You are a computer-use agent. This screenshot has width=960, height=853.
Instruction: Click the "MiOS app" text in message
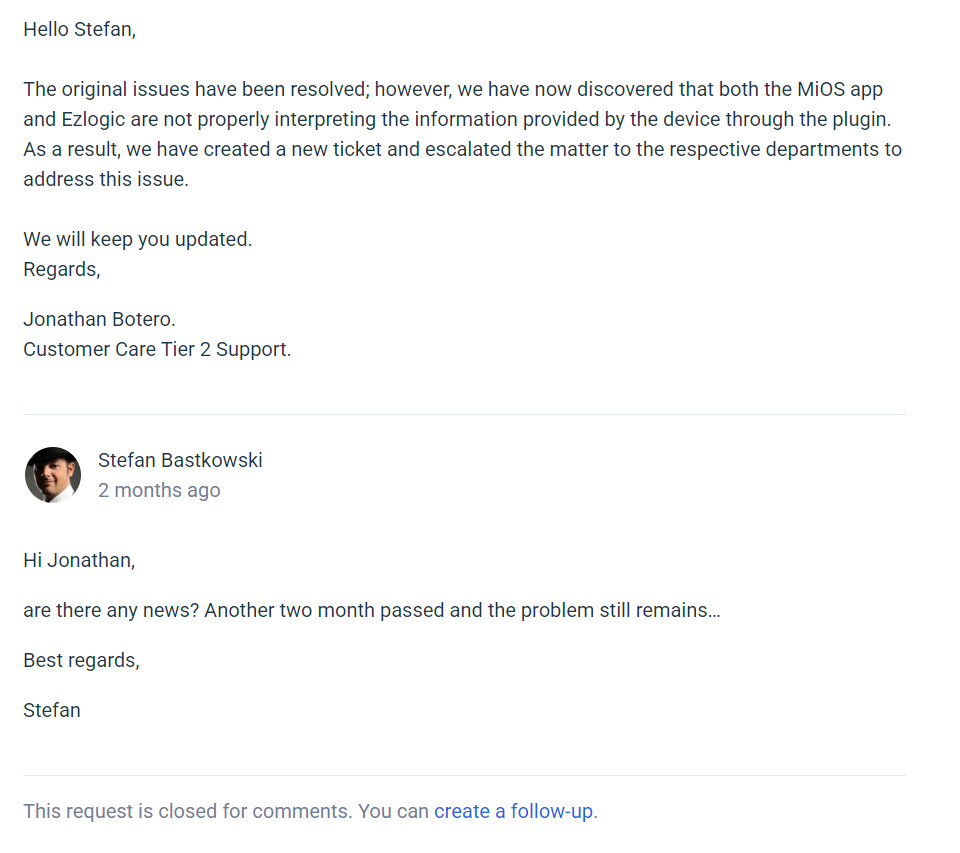pyautogui.click(x=840, y=89)
